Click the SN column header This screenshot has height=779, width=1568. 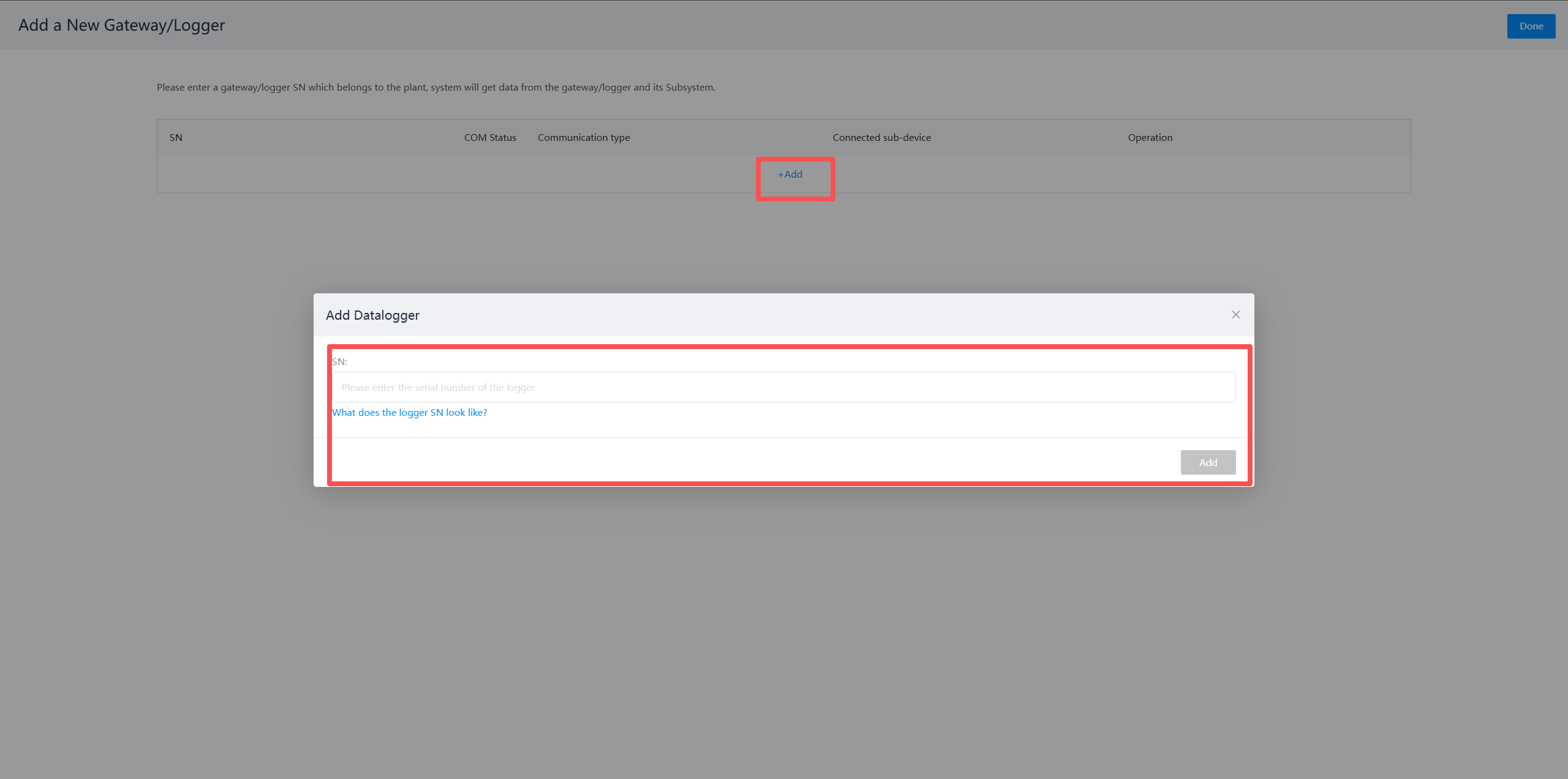tap(176, 138)
